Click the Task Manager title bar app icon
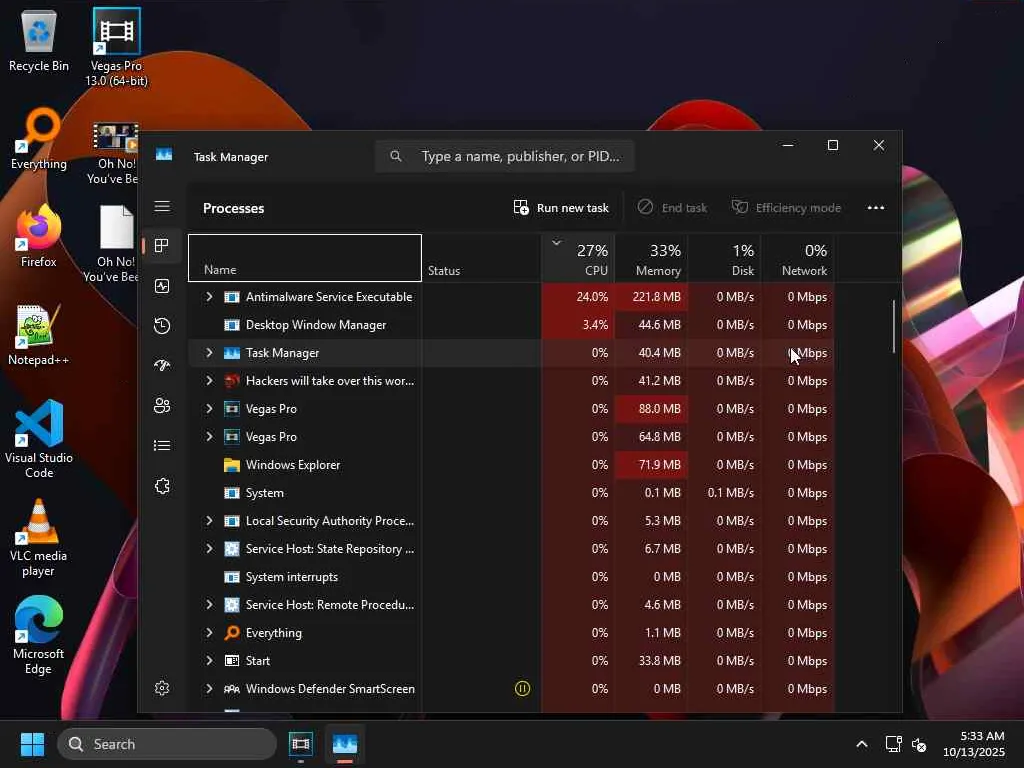 164,155
